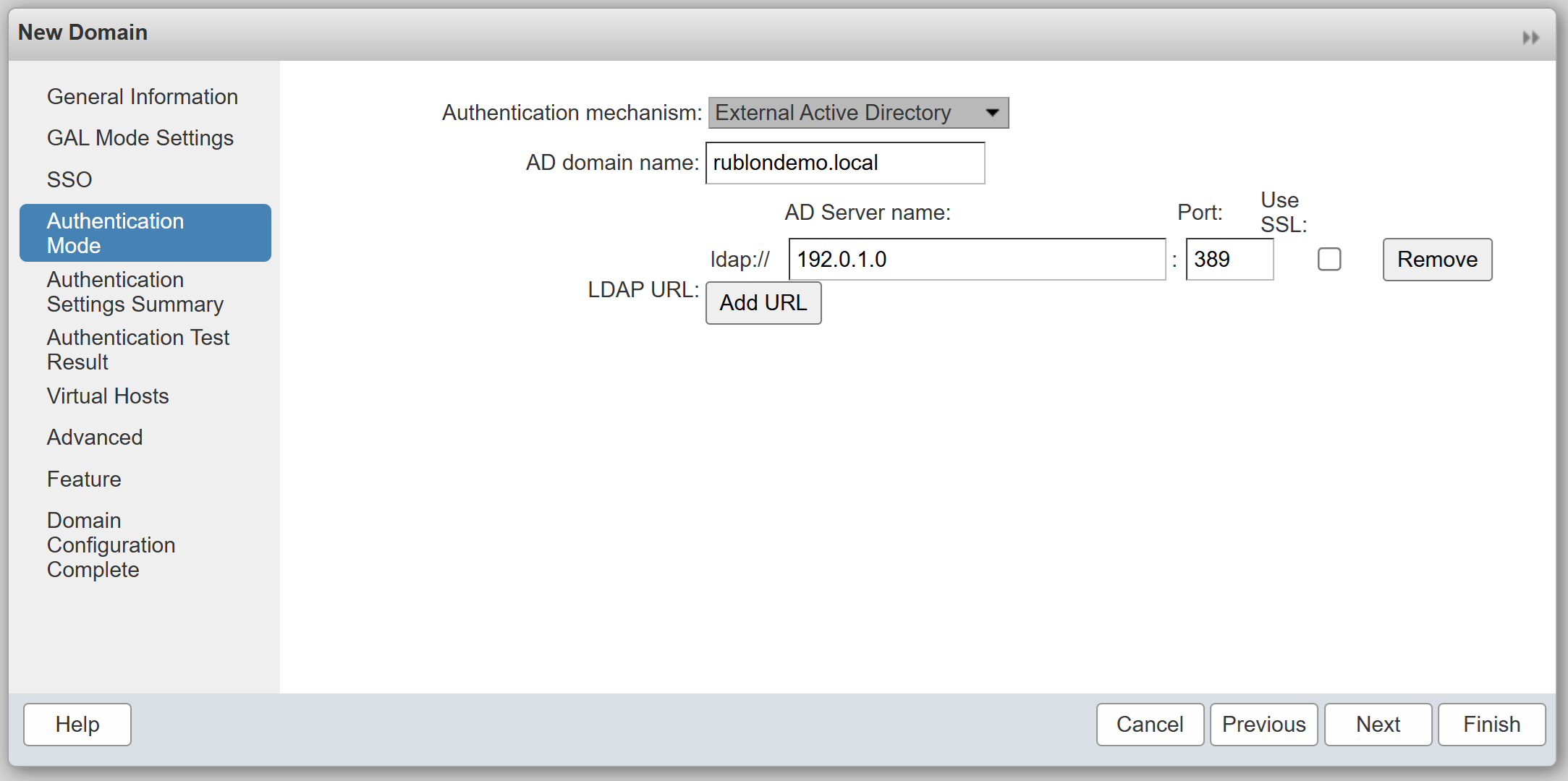Image resolution: width=1568 pixels, height=781 pixels.
Task: Go to the Authentication Test Result step
Action: click(x=137, y=350)
